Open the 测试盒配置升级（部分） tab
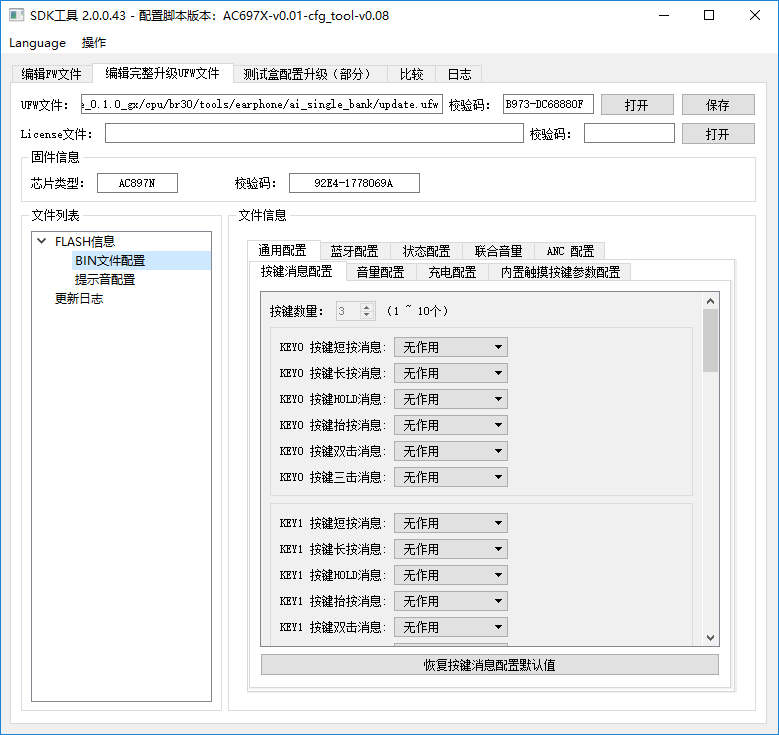Viewport: 779px width, 735px height. 309,74
